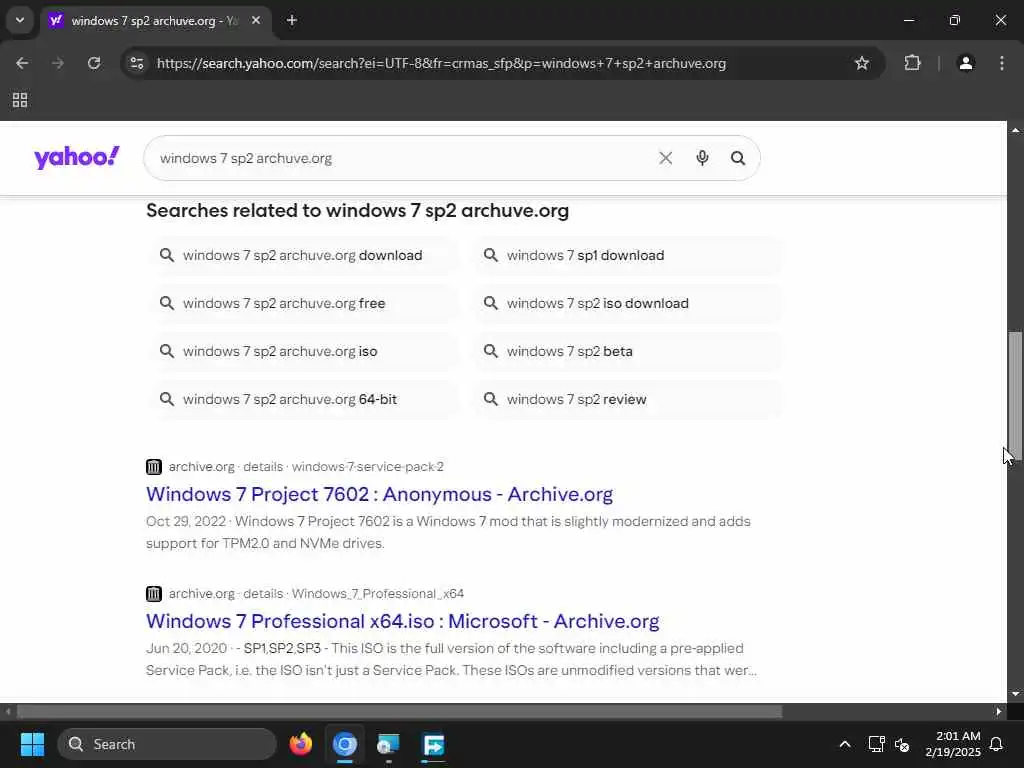View site information icon in address bar
This screenshot has width=1024, height=768.
point(137,63)
